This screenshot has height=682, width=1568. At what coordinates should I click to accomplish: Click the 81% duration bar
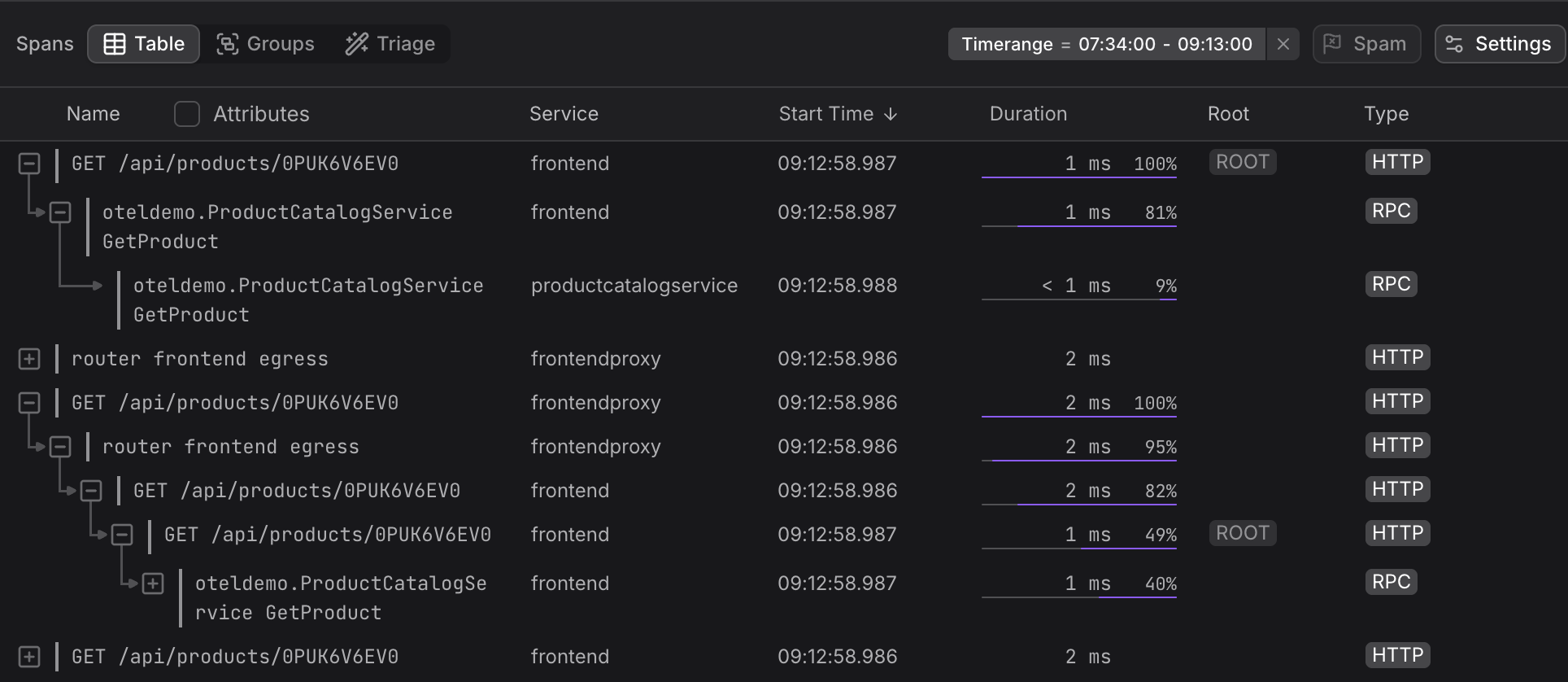point(1095,225)
